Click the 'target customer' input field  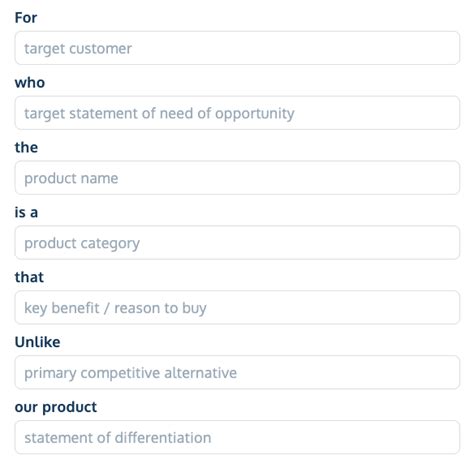click(237, 48)
